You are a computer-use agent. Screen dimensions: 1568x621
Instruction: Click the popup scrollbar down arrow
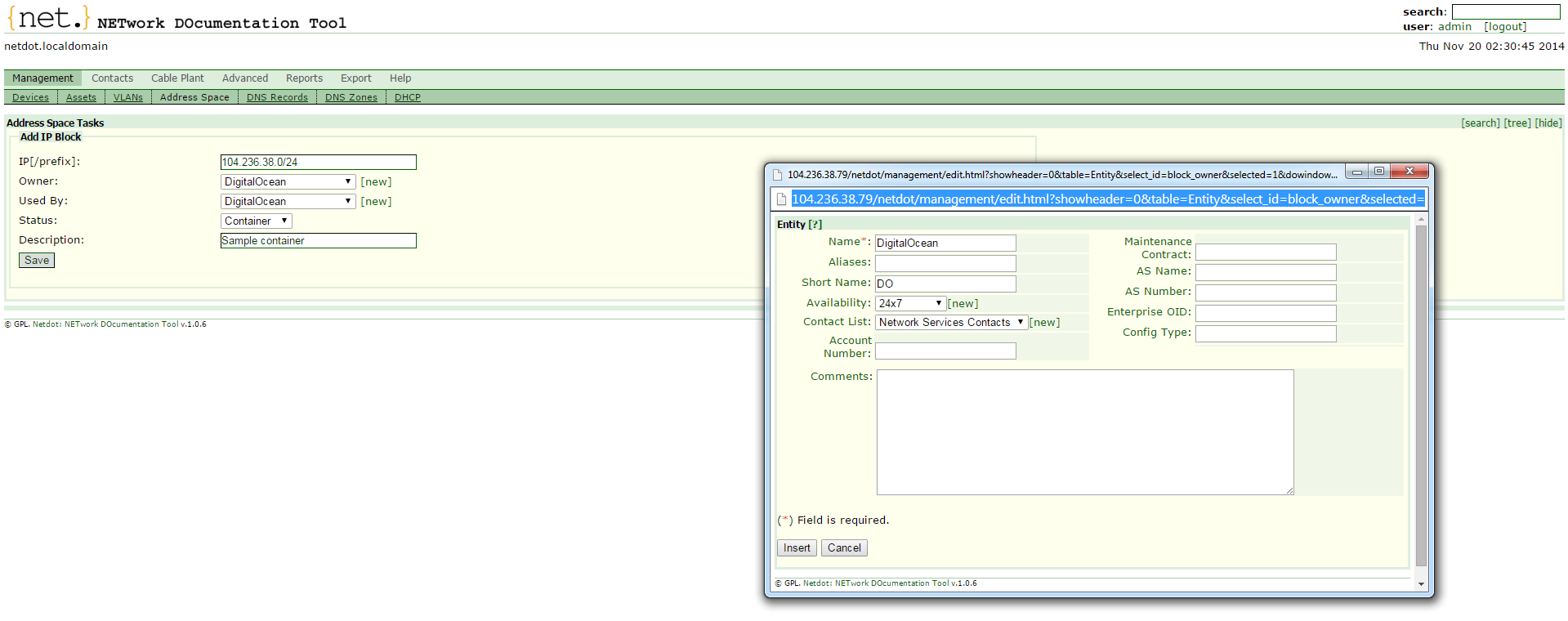point(1421,583)
